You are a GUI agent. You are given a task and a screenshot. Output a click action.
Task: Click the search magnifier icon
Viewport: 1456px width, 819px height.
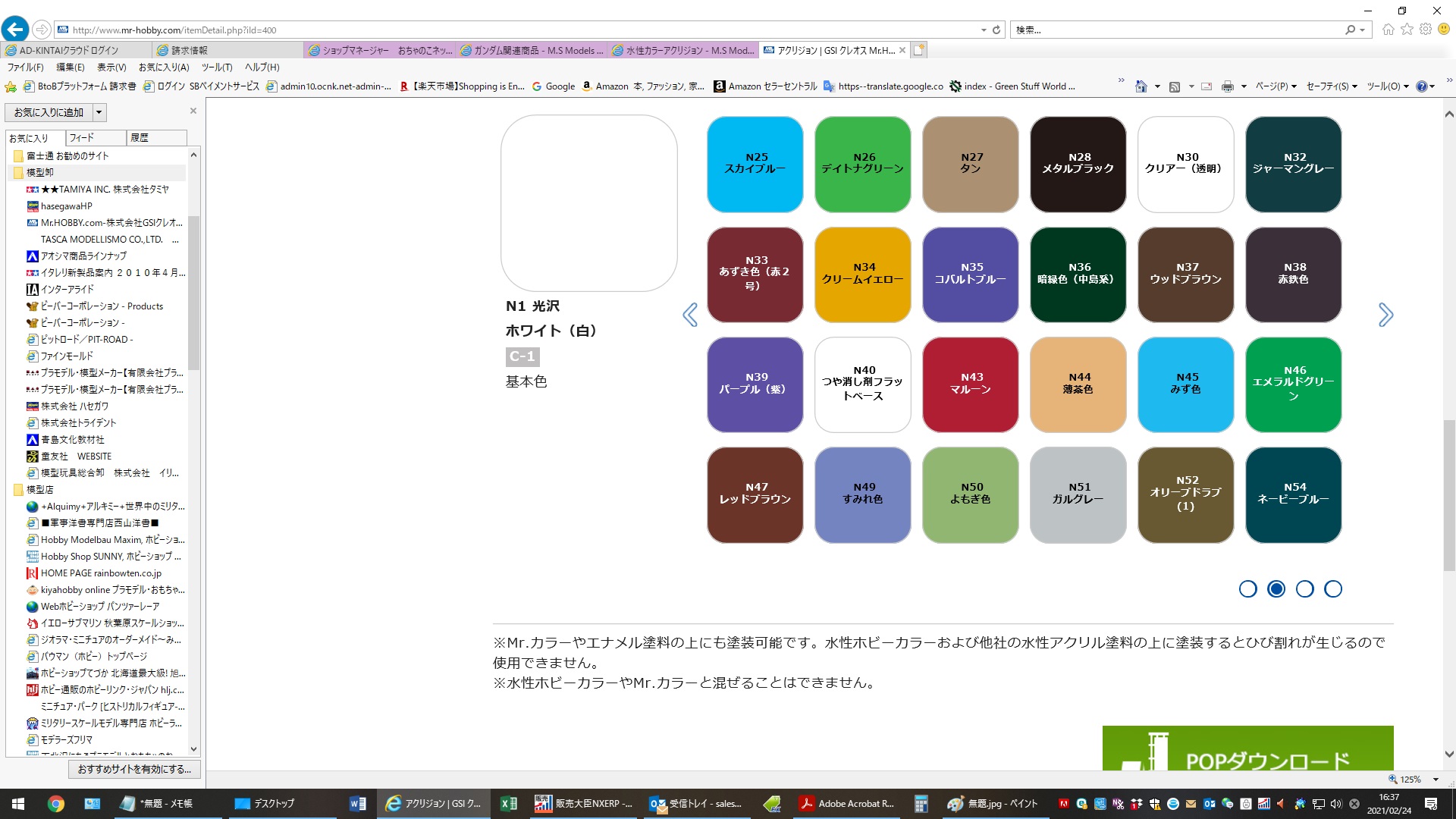point(1350,30)
